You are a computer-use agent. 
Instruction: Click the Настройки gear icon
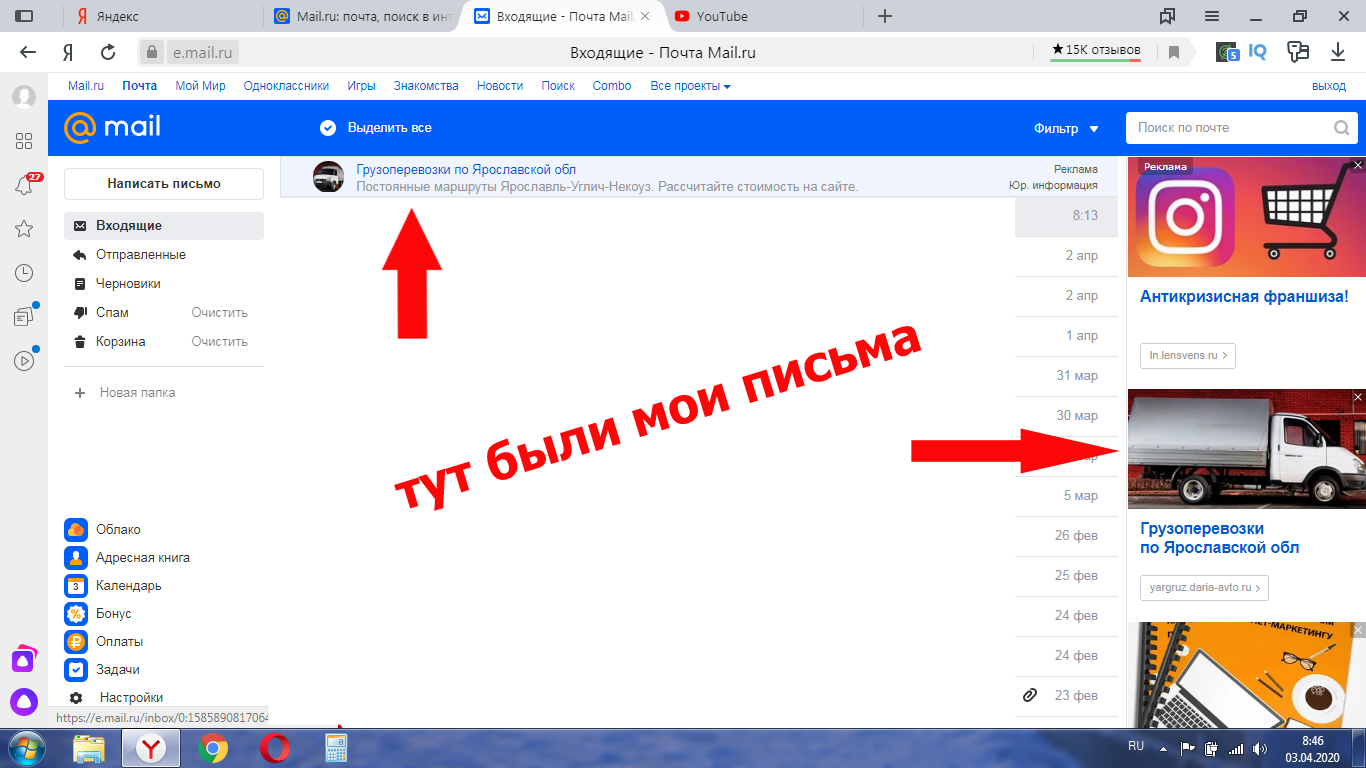point(75,698)
